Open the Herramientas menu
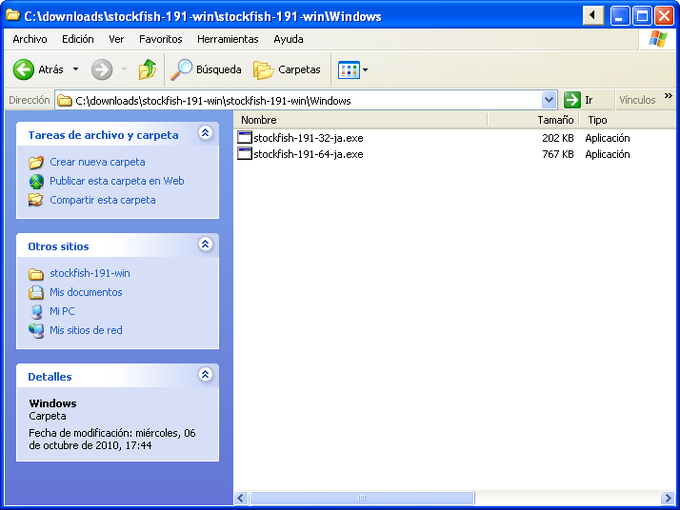 (x=228, y=39)
